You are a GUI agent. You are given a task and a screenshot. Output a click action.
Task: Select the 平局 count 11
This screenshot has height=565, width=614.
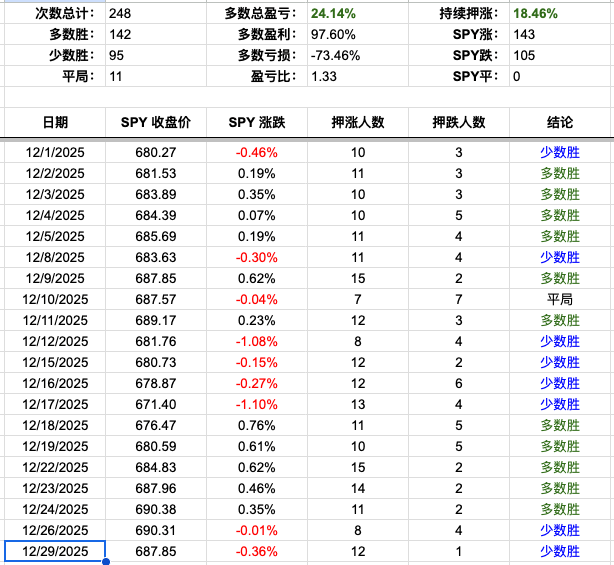point(156,76)
